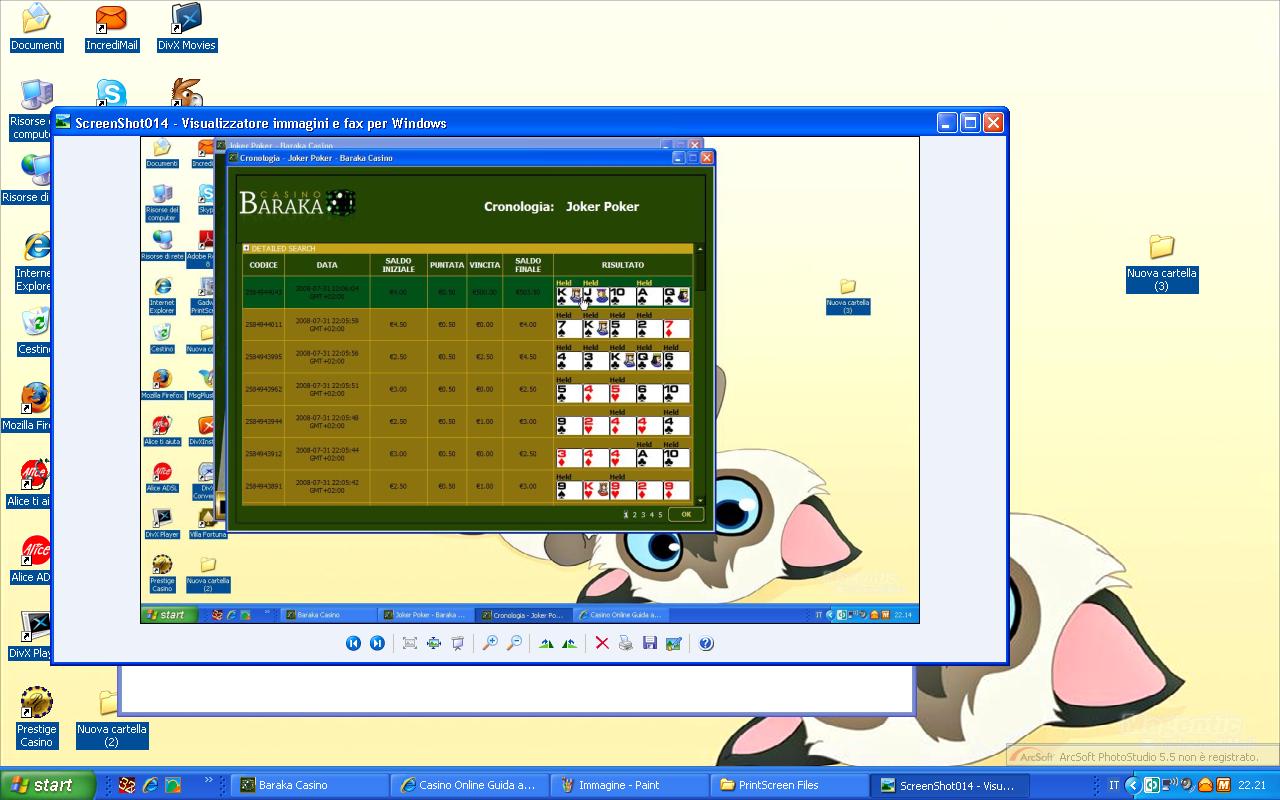
Task: Rotate the image clockwise
Action: coord(546,643)
